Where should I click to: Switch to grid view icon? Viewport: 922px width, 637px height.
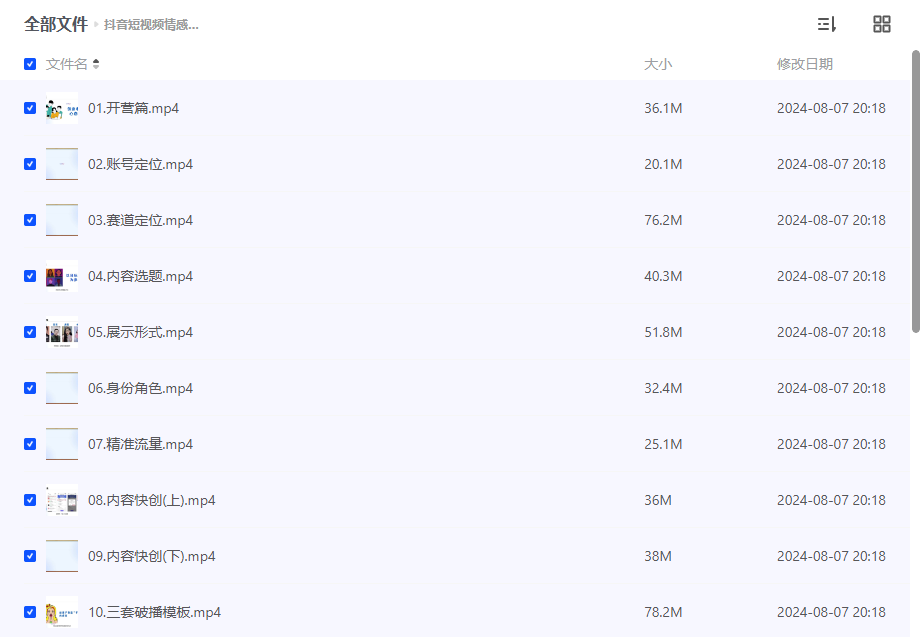click(881, 24)
